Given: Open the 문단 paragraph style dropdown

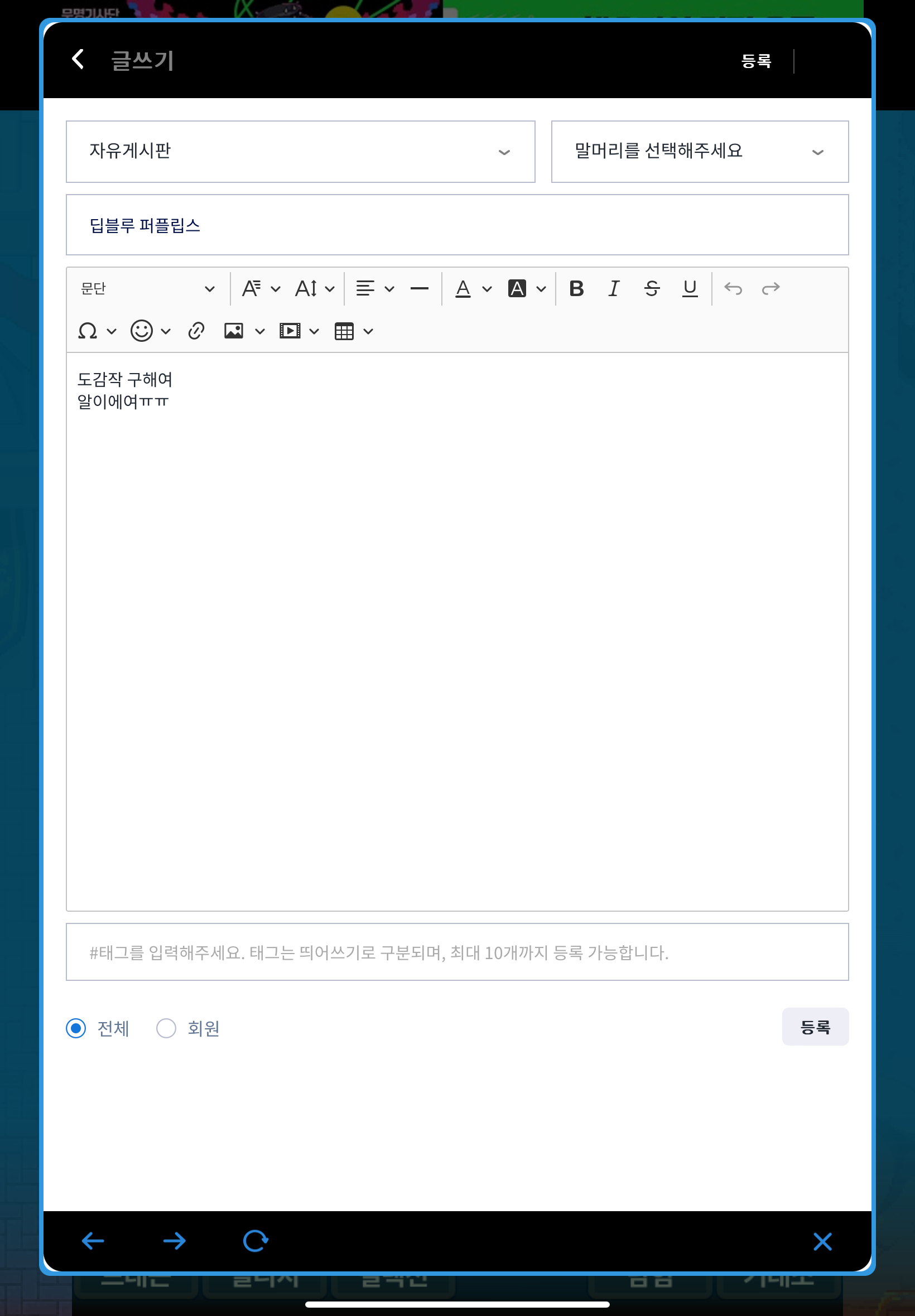Looking at the screenshot, I should pyautogui.click(x=148, y=288).
